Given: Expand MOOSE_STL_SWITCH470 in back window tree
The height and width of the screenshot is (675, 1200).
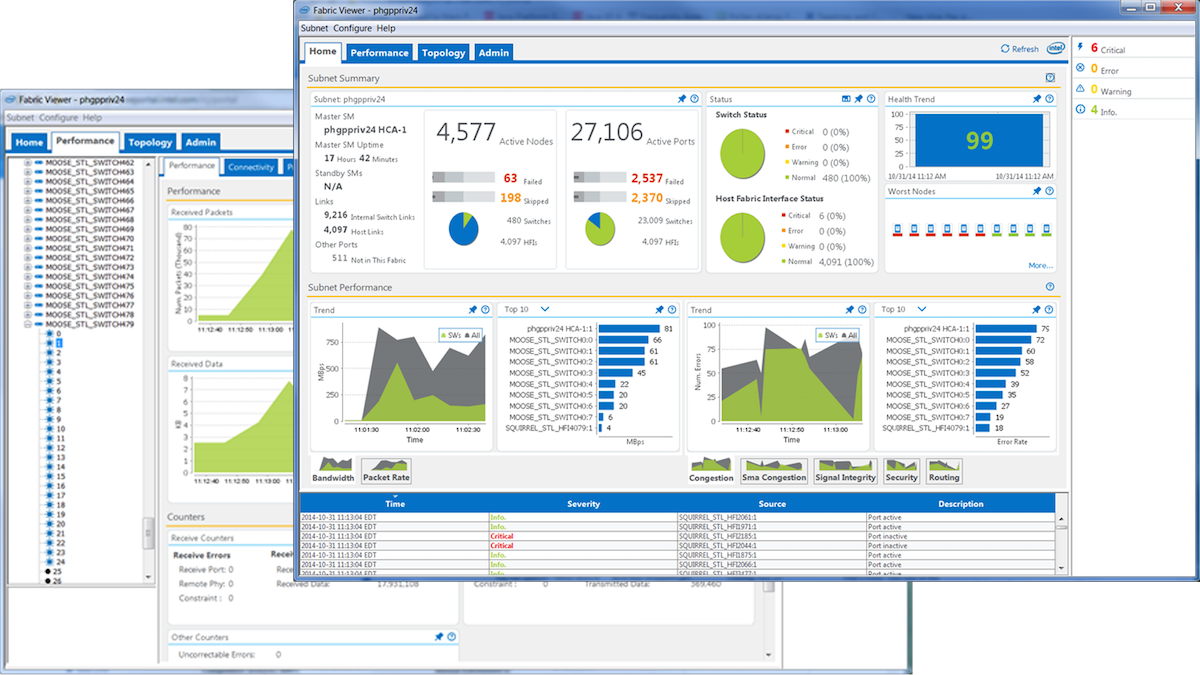Looking at the screenshot, I should pos(27,239).
